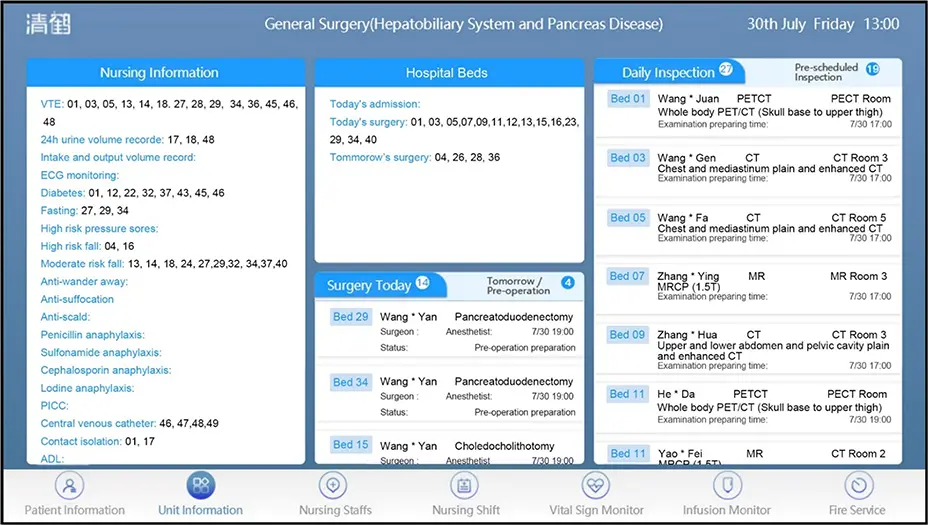Click the Bed 09 inspection badge
Image resolution: width=928 pixels, height=525 pixels.
(x=628, y=335)
